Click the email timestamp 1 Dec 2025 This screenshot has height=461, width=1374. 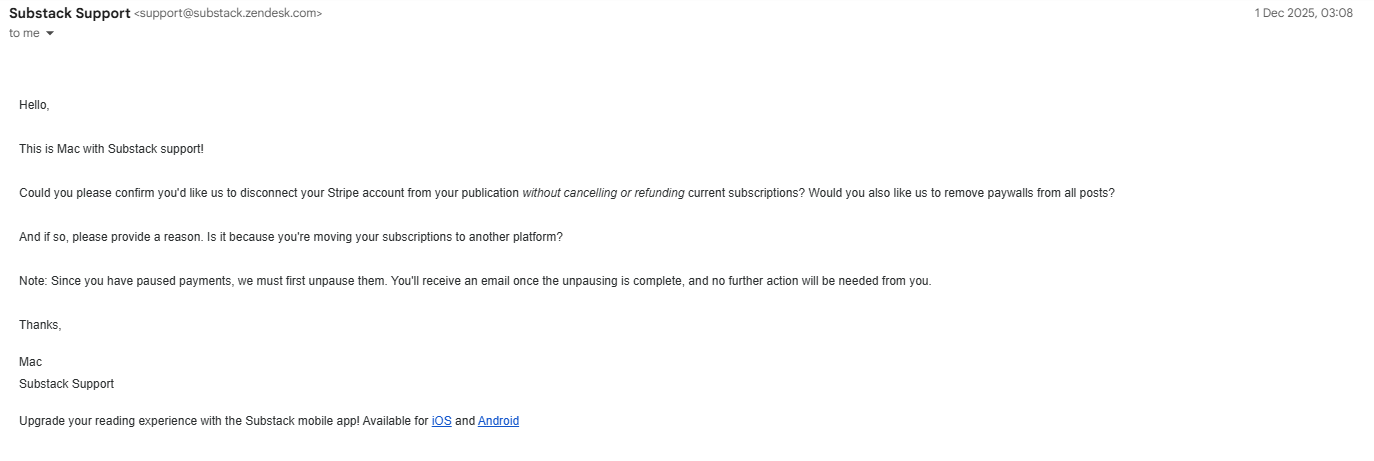tap(1303, 13)
